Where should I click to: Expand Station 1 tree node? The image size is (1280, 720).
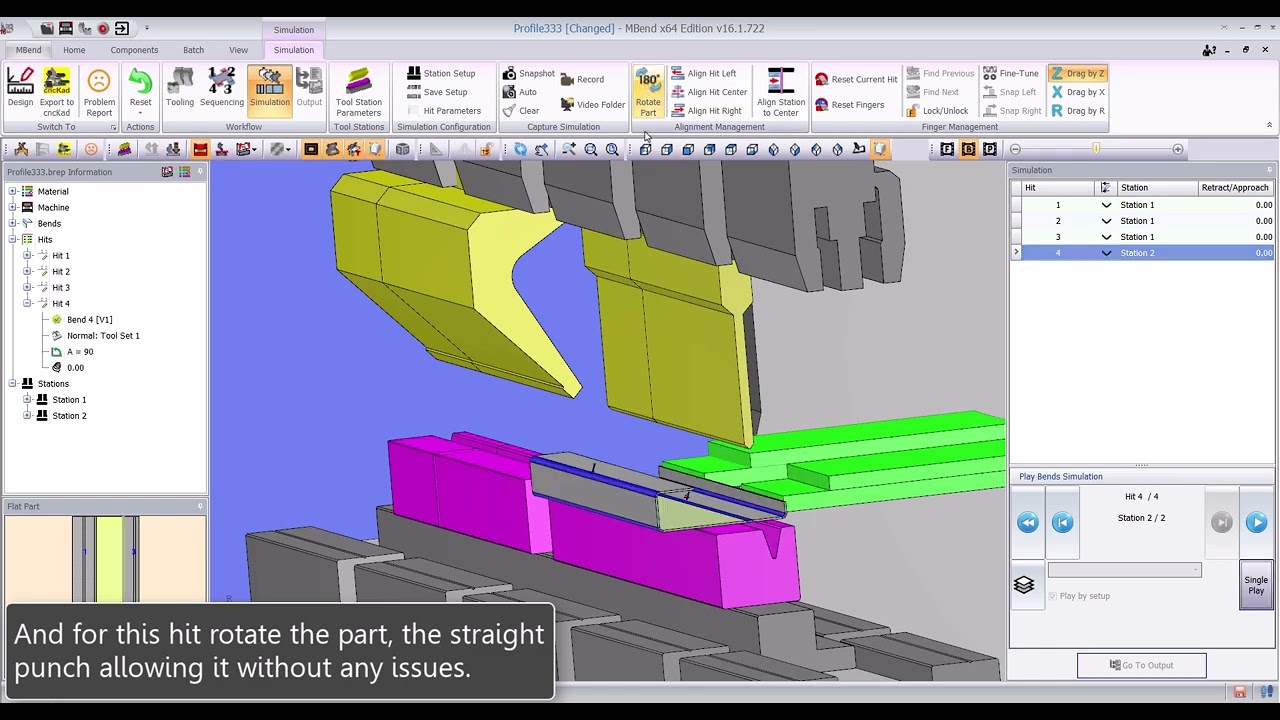(27, 399)
